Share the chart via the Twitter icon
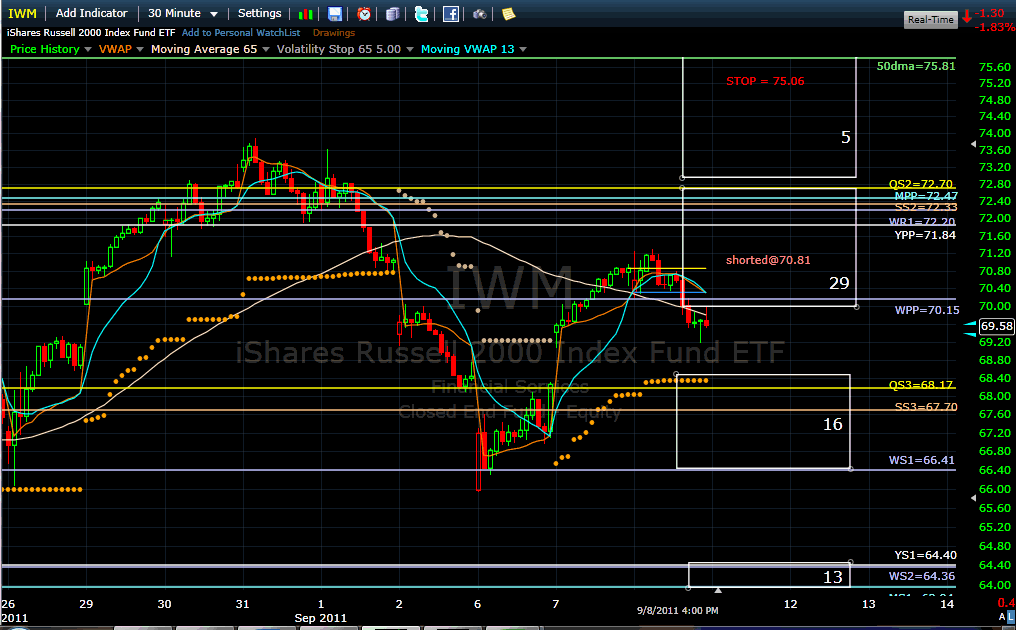This screenshot has width=1016, height=630. (421, 14)
